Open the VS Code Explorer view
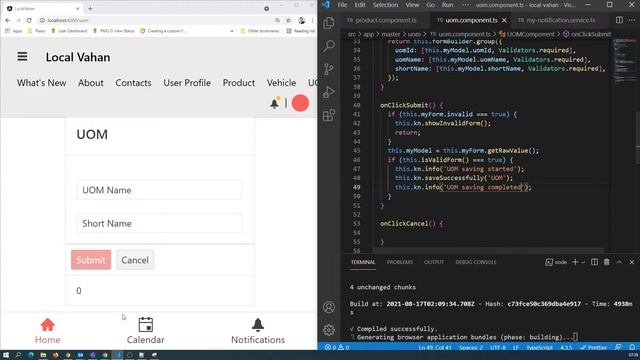 (x=329, y=23)
